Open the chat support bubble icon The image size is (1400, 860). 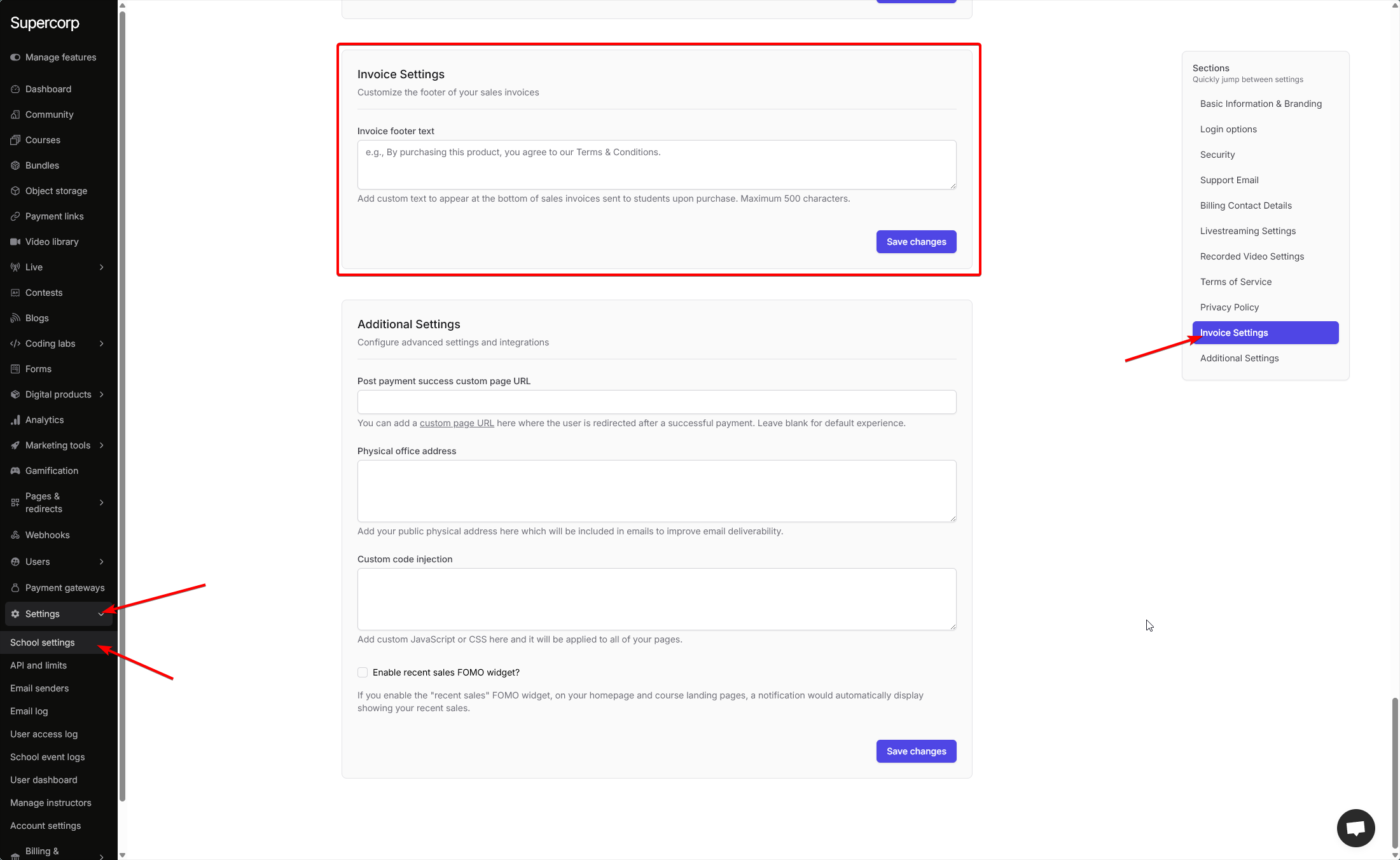(x=1355, y=828)
